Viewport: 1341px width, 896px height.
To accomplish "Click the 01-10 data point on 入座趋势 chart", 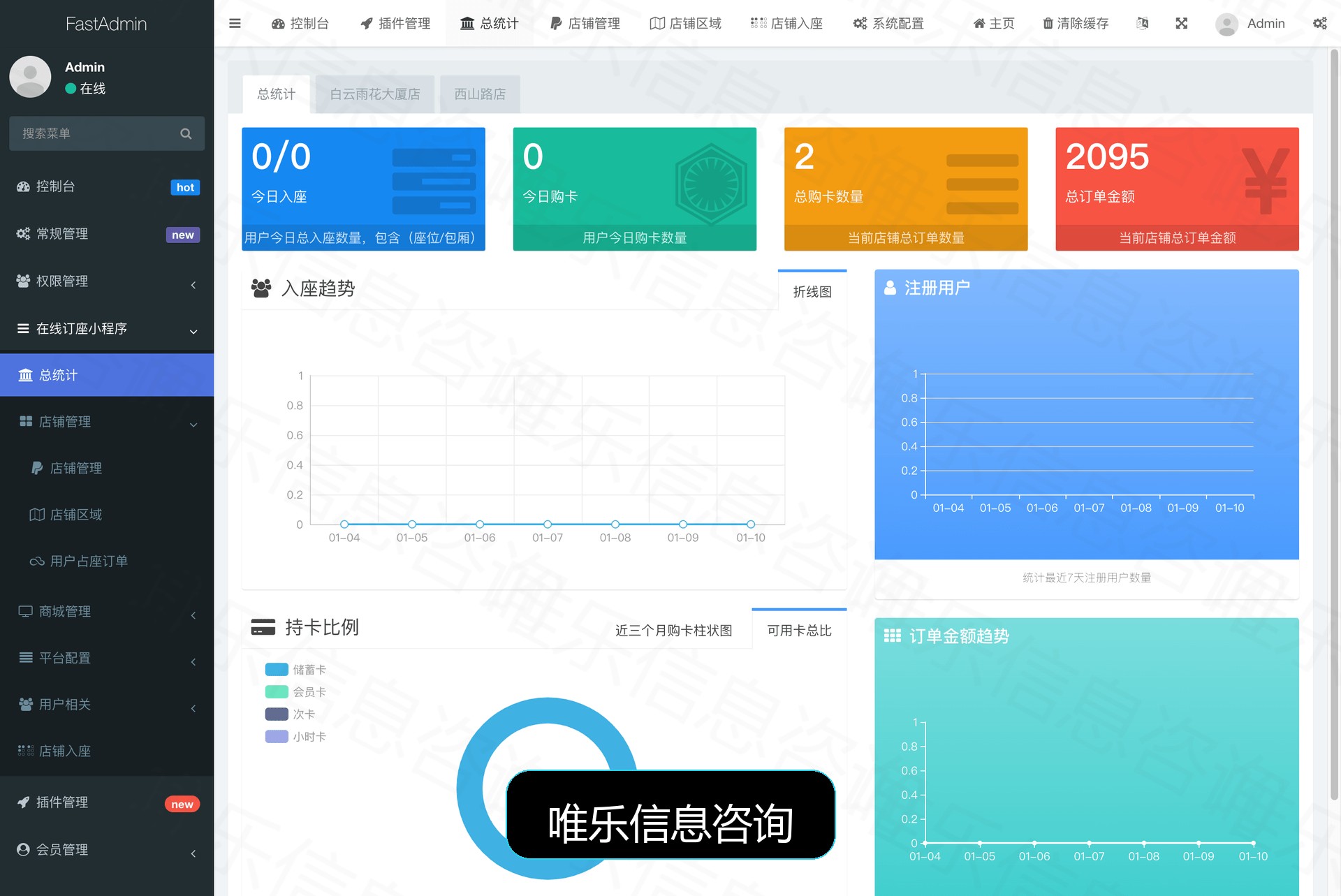I will point(750,524).
